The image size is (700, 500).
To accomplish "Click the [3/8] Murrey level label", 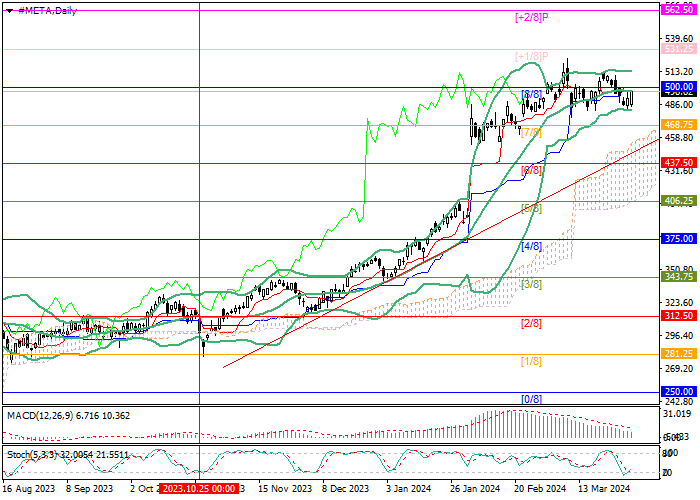I will tap(531, 284).
